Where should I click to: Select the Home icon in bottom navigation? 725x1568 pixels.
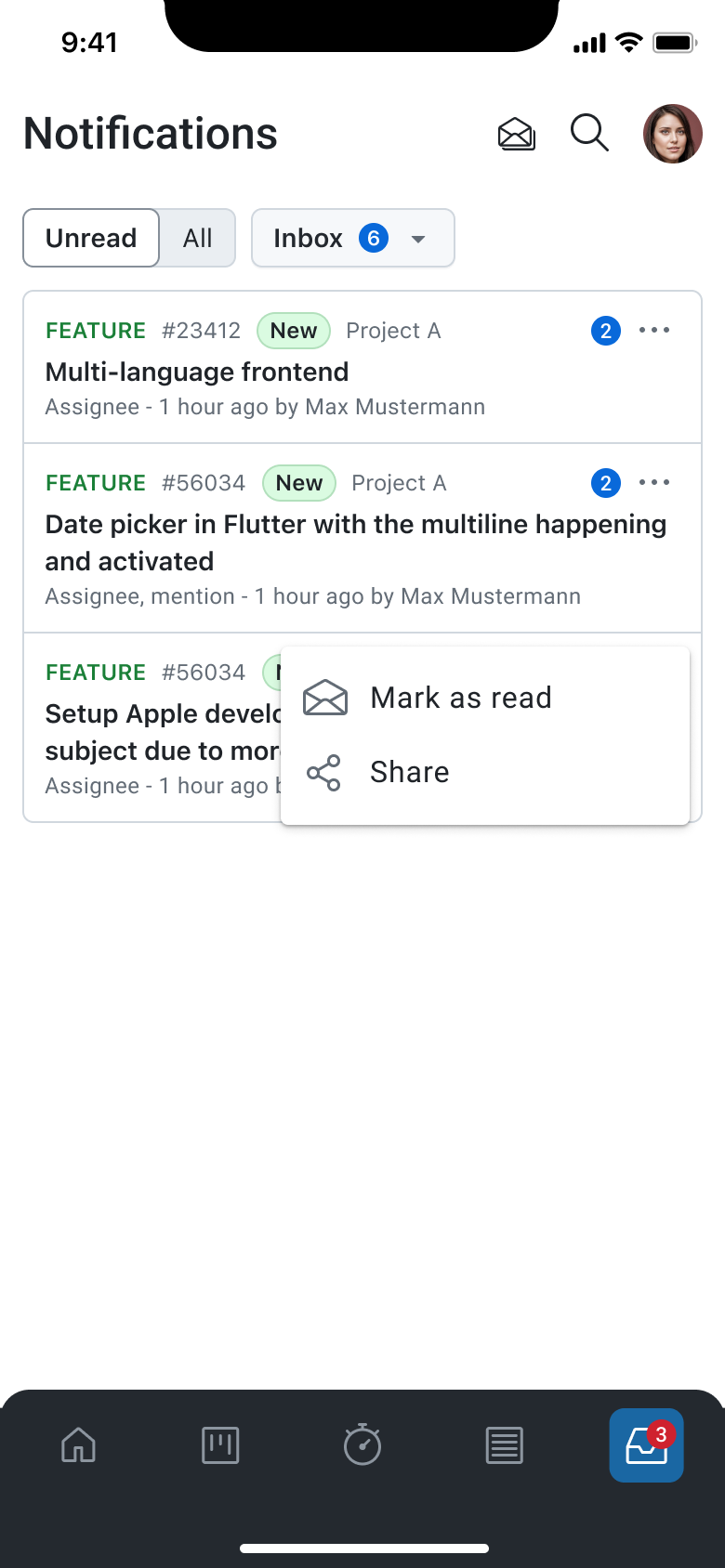78,1445
